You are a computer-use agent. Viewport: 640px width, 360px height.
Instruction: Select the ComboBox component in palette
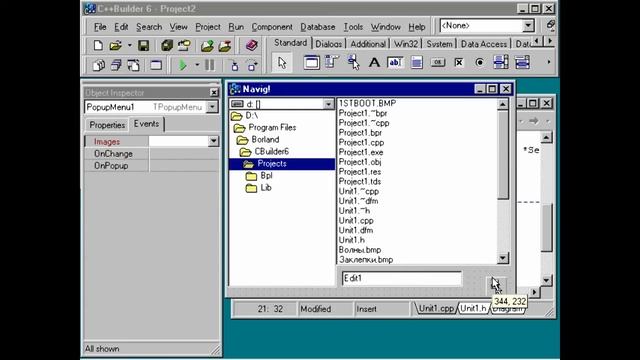[x=522, y=62]
